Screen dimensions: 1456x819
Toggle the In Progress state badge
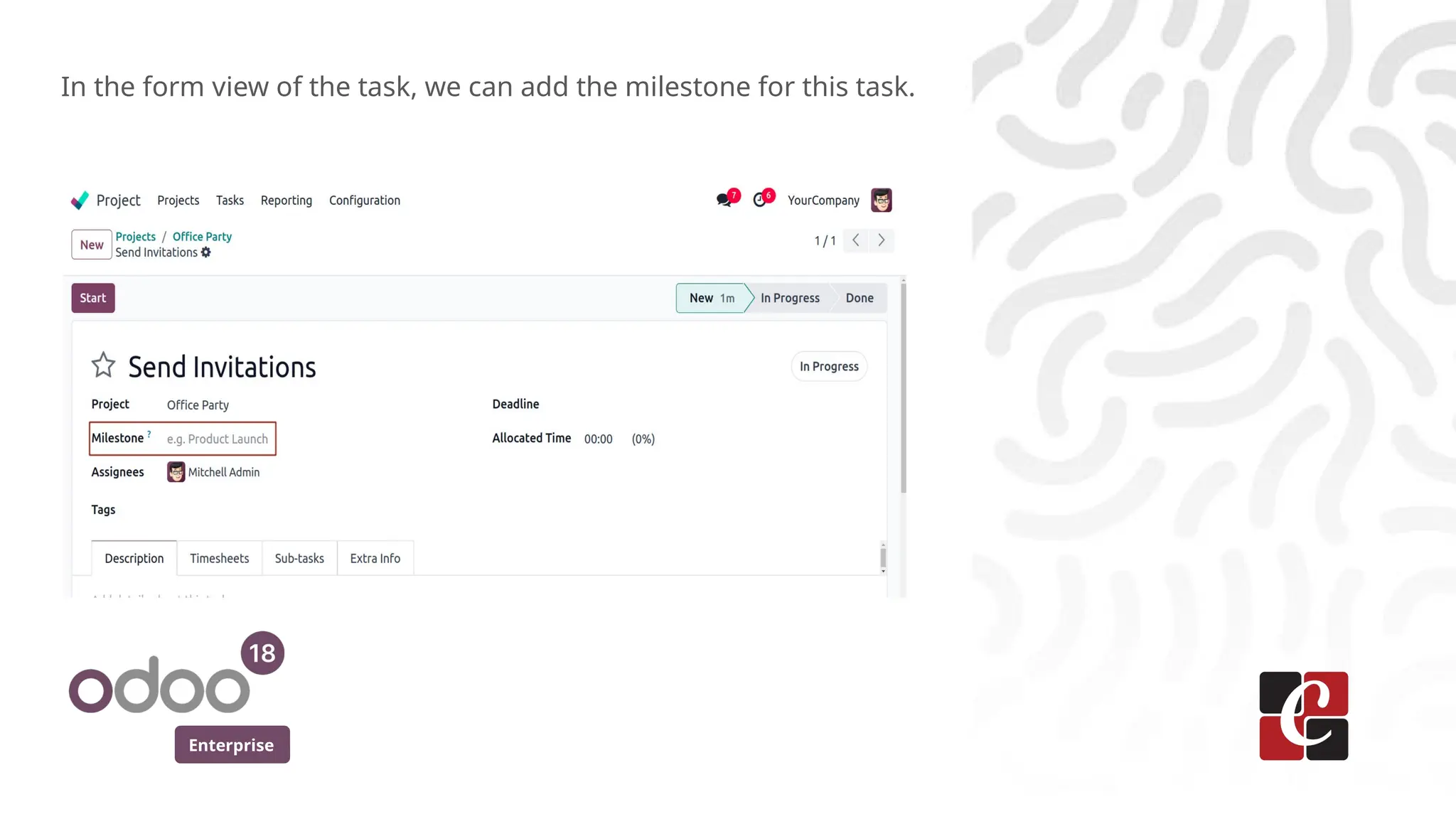coord(828,366)
